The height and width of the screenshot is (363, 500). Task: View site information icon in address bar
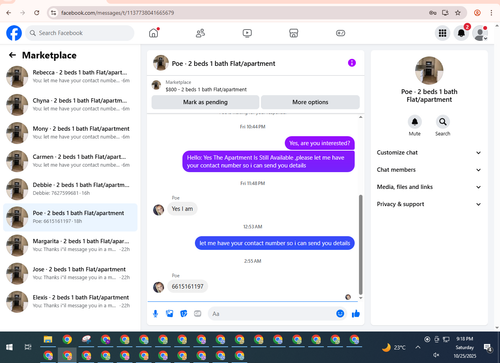click(53, 13)
